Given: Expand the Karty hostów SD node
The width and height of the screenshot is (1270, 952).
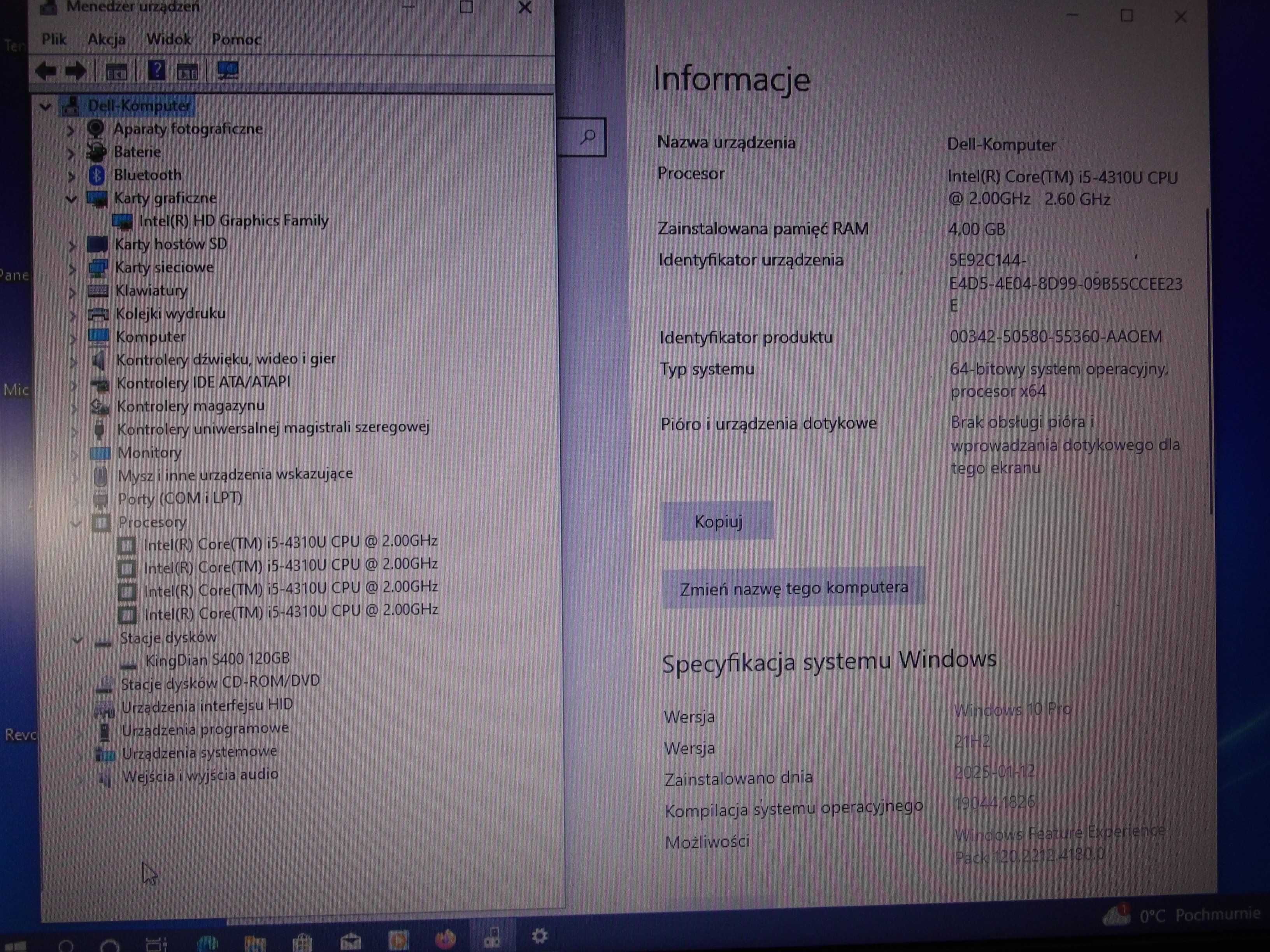Looking at the screenshot, I should pos(72,246).
